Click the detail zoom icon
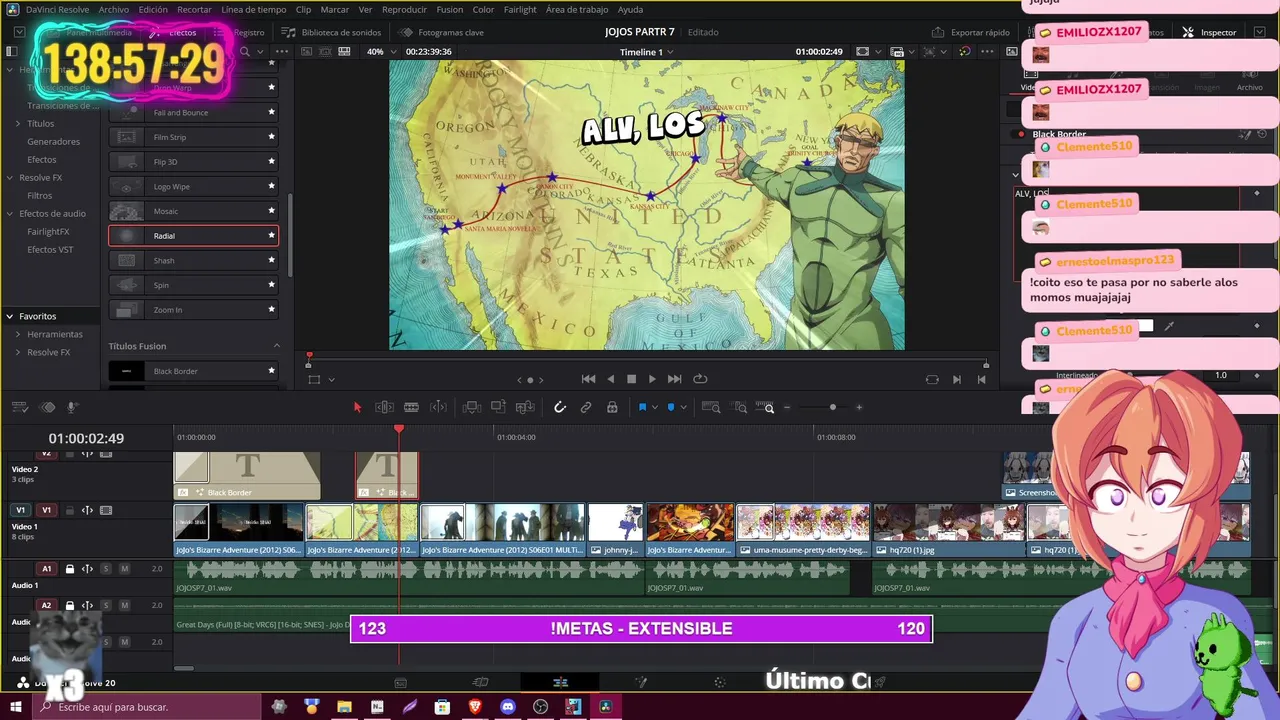Screen dimensions: 1280x720 [740, 407]
